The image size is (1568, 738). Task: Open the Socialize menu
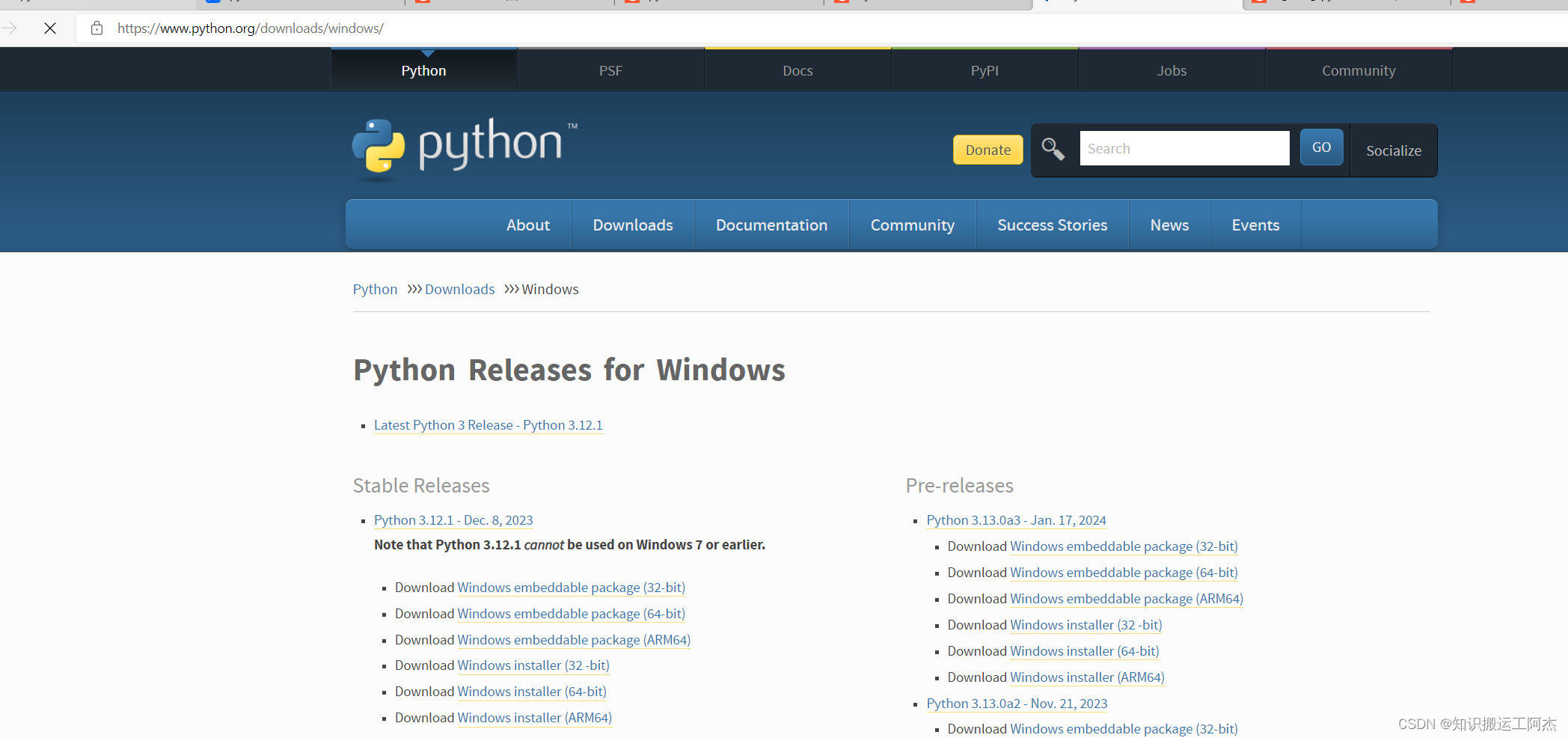click(1393, 150)
